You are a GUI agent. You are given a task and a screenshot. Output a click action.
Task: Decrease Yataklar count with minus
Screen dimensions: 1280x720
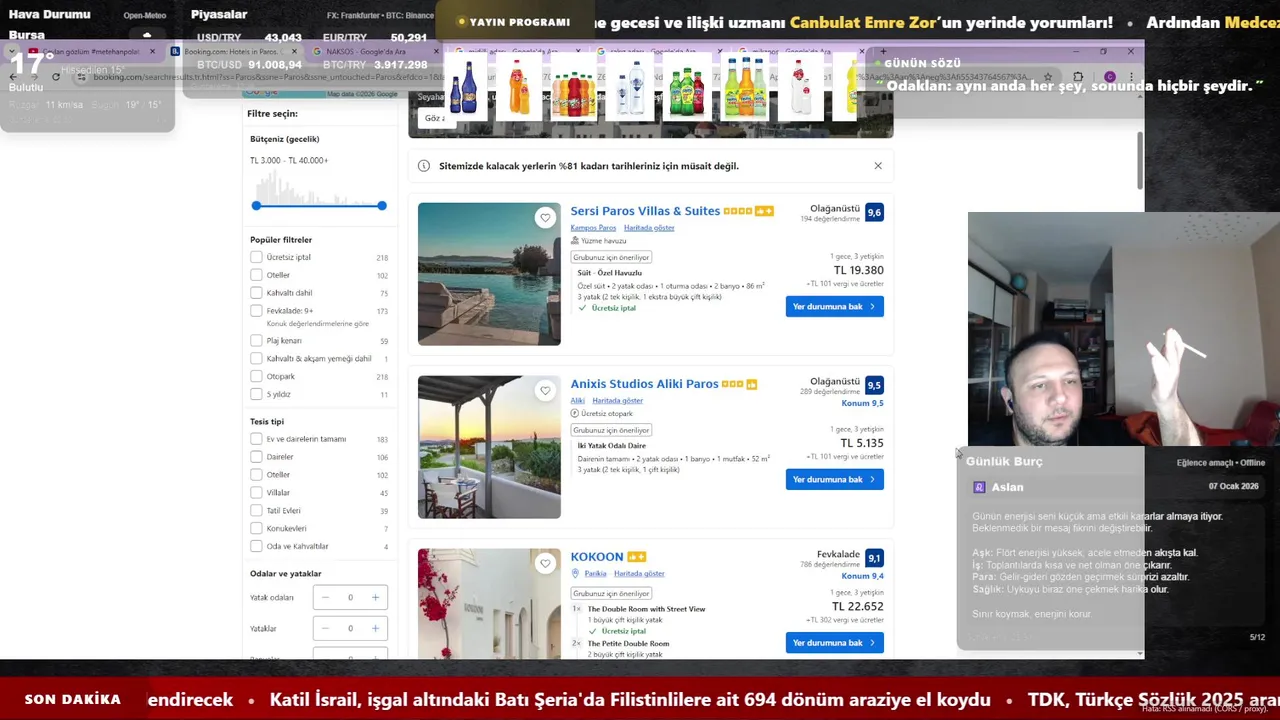point(325,629)
